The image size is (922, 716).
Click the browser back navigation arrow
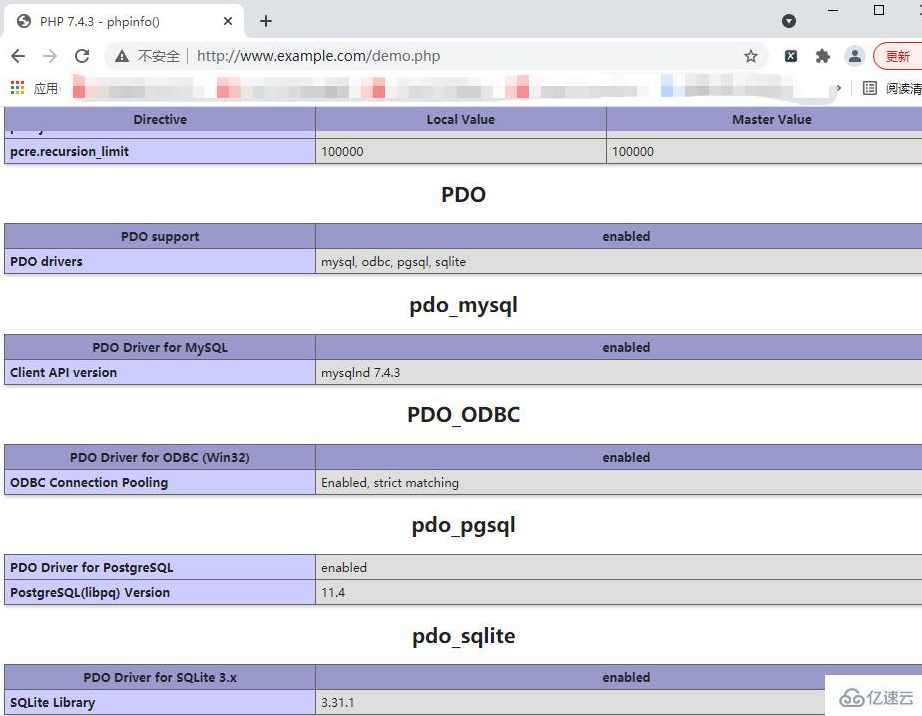click(x=18, y=56)
